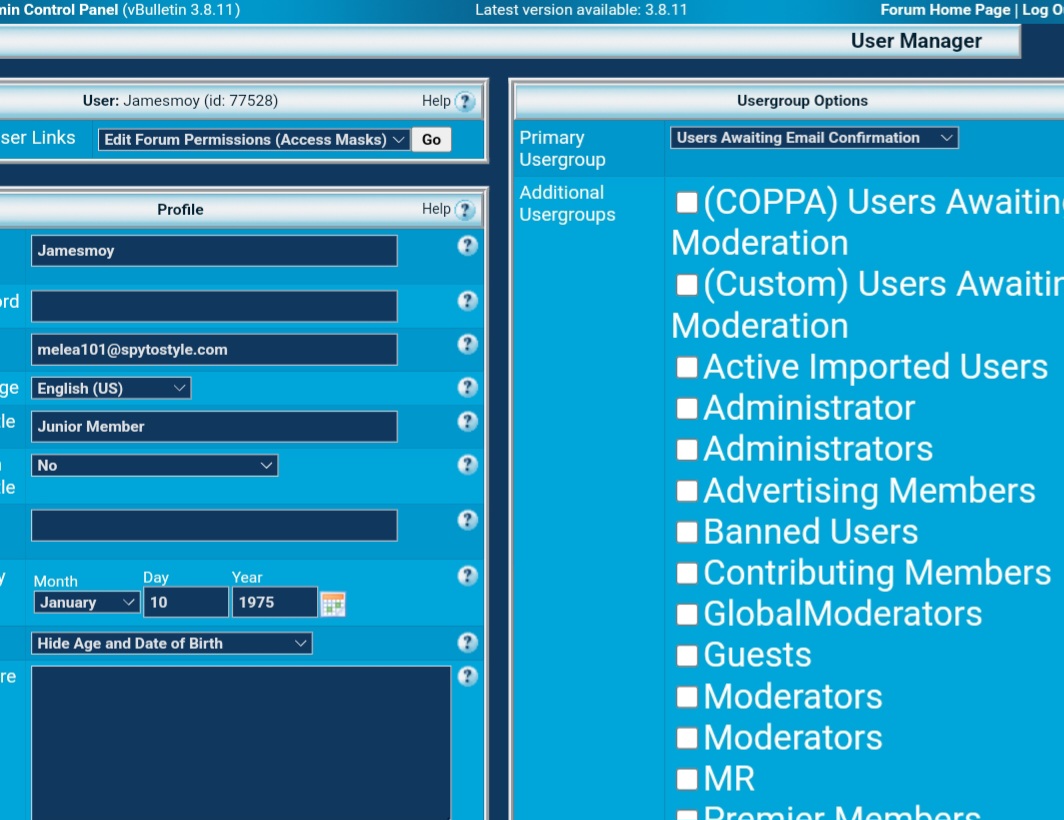Open Hide Age and Date of Birth dropdown
This screenshot has width=1064, height=820.
coord(172,644)
